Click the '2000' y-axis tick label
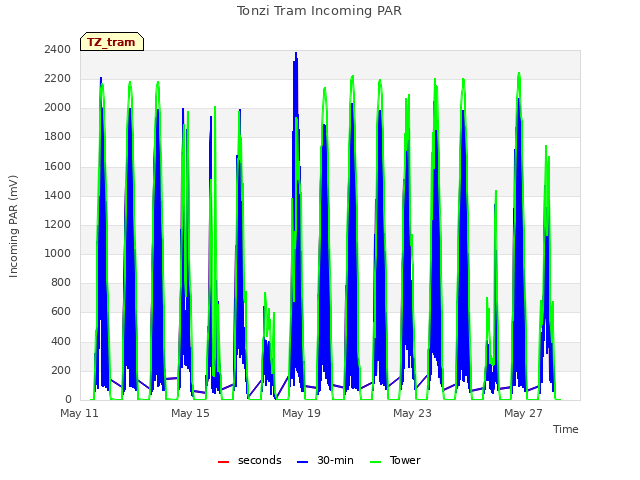 coord(58,107)
